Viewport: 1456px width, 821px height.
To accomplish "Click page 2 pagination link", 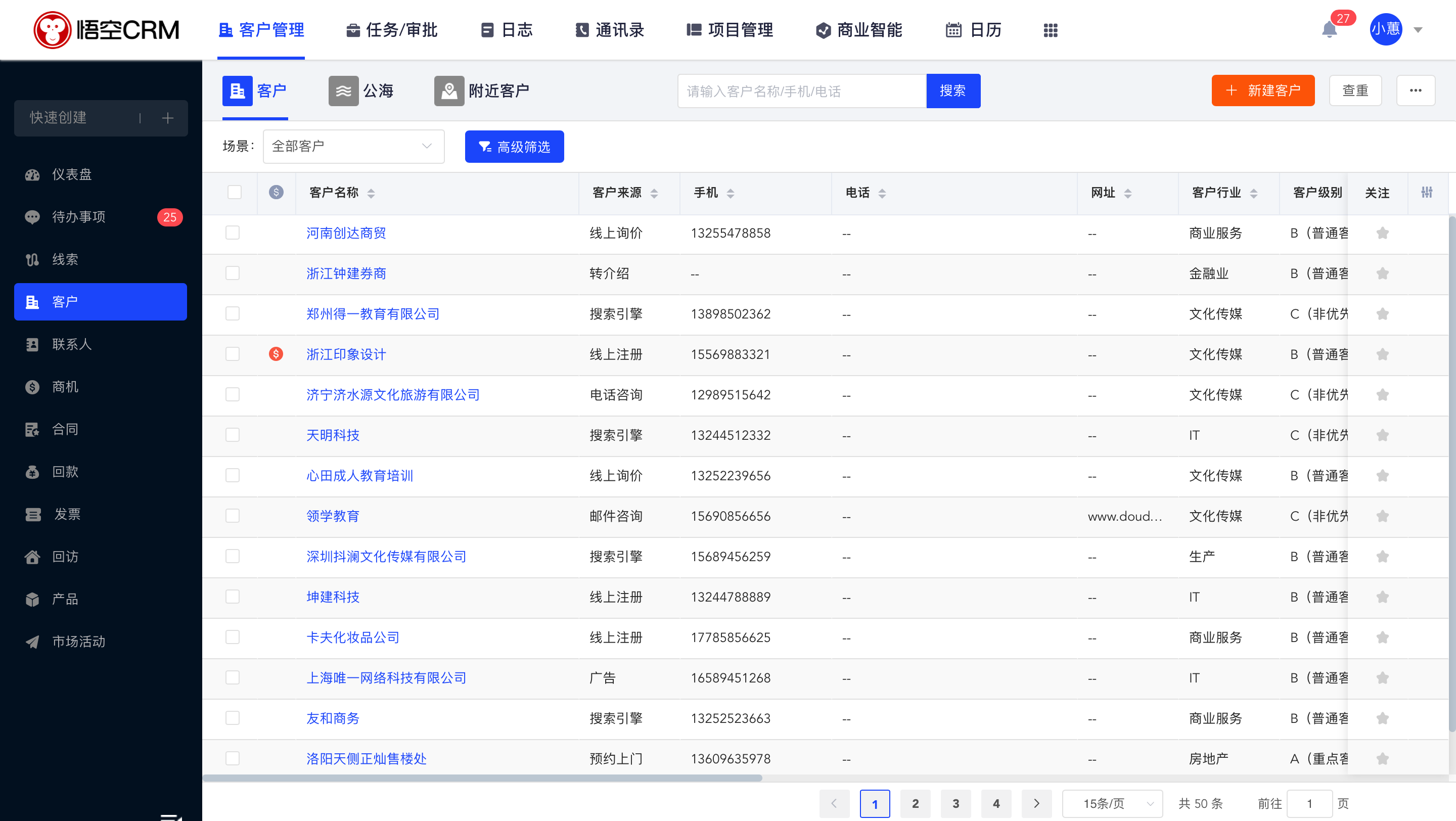I will click(x=915, y=803).
